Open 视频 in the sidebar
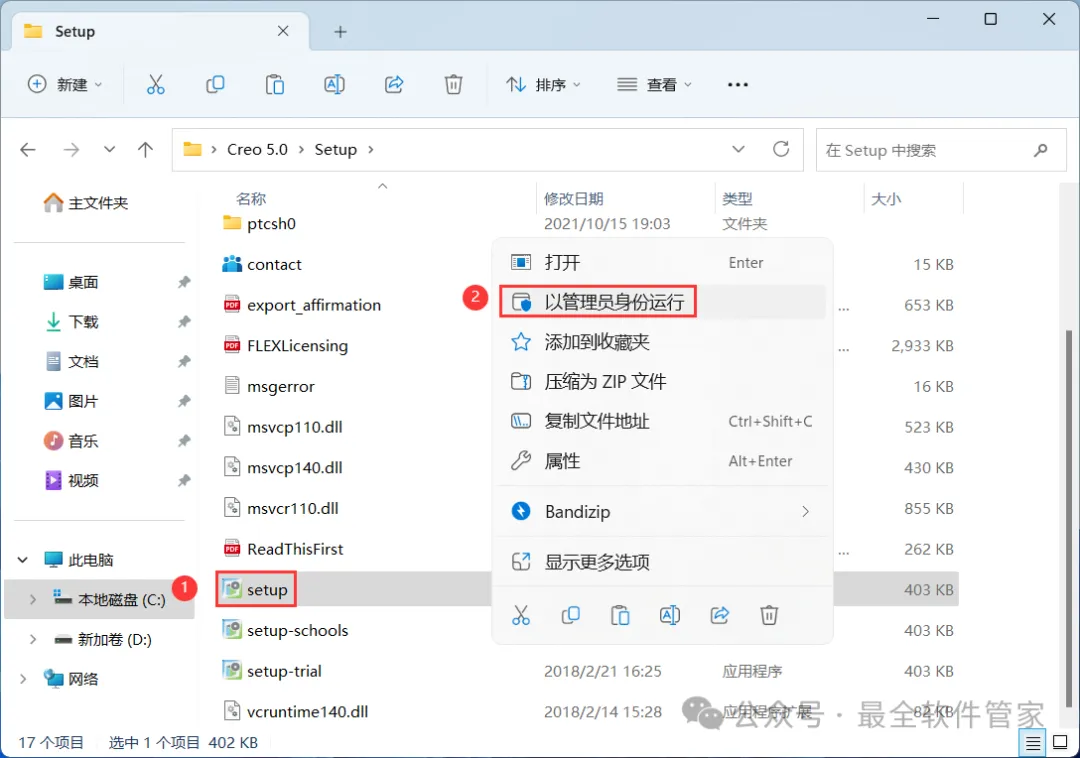 (71, 481)
